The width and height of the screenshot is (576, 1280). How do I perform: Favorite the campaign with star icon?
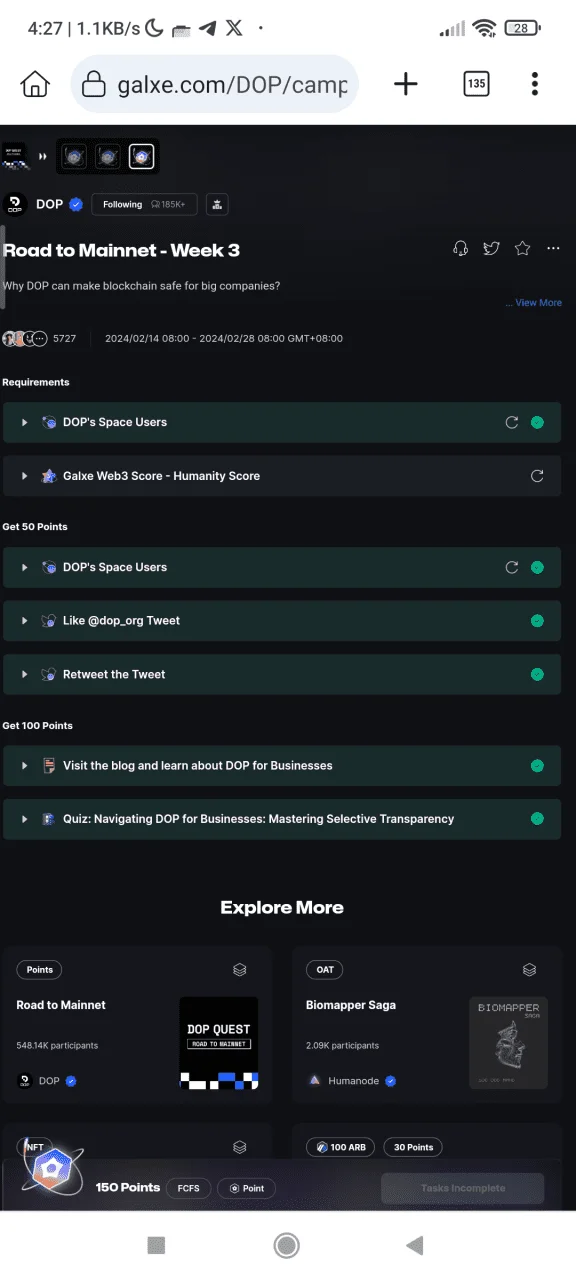click(522, 249)
